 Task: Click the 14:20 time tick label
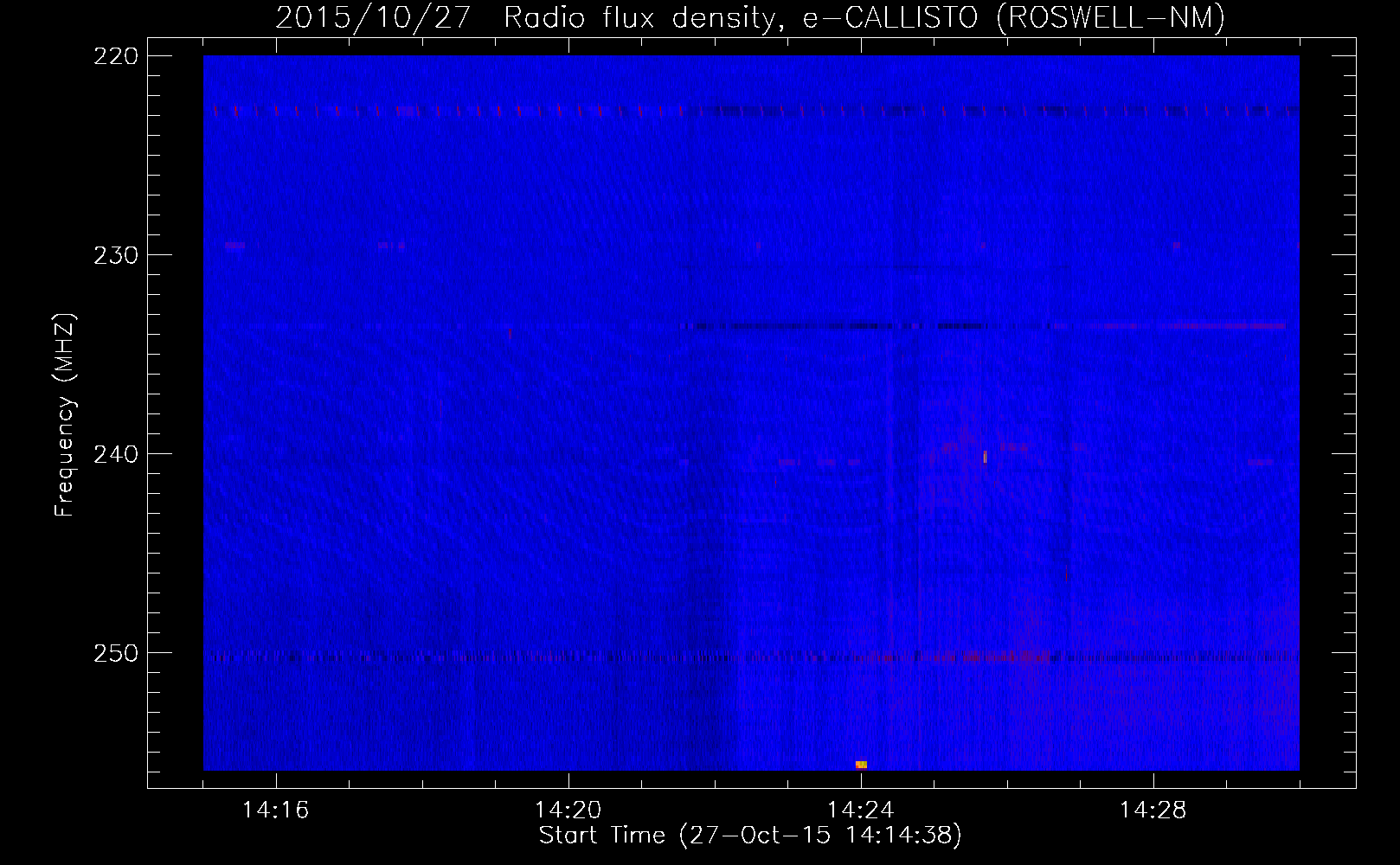tap(568, 811)
